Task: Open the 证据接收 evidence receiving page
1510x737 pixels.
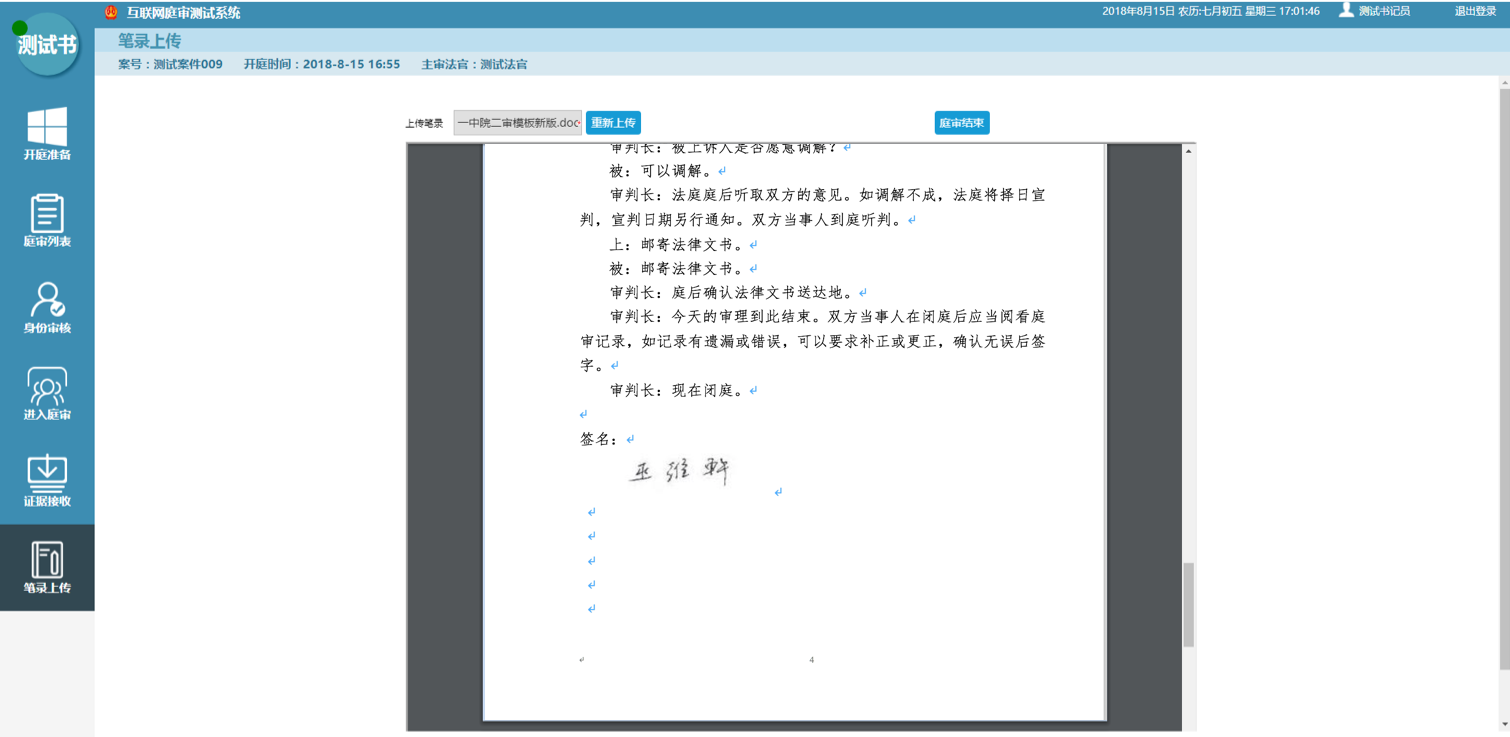Action: click(47, 480)
